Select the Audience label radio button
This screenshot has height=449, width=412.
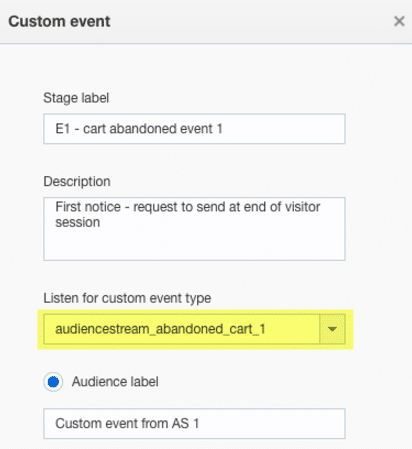click(53, 382)
